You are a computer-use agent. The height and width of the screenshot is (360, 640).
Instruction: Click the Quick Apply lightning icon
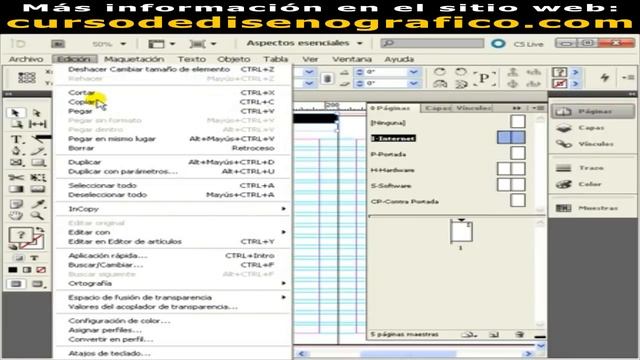click(604, 77)
